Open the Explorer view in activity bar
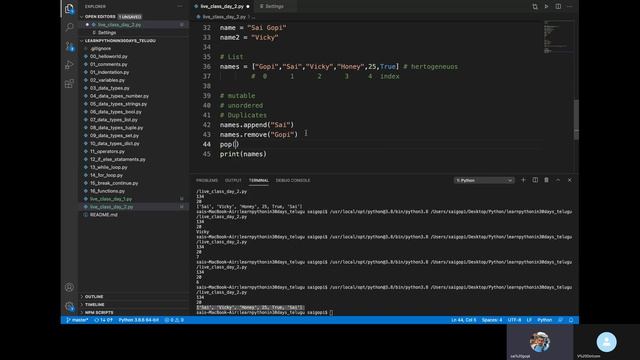Image resolution: width=640 pixels, height=360 pixels. [x=69, y=9]
